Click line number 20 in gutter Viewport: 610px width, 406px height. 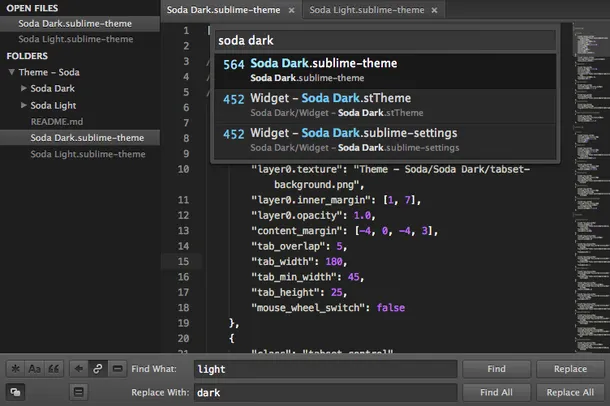tap(183, 338)
